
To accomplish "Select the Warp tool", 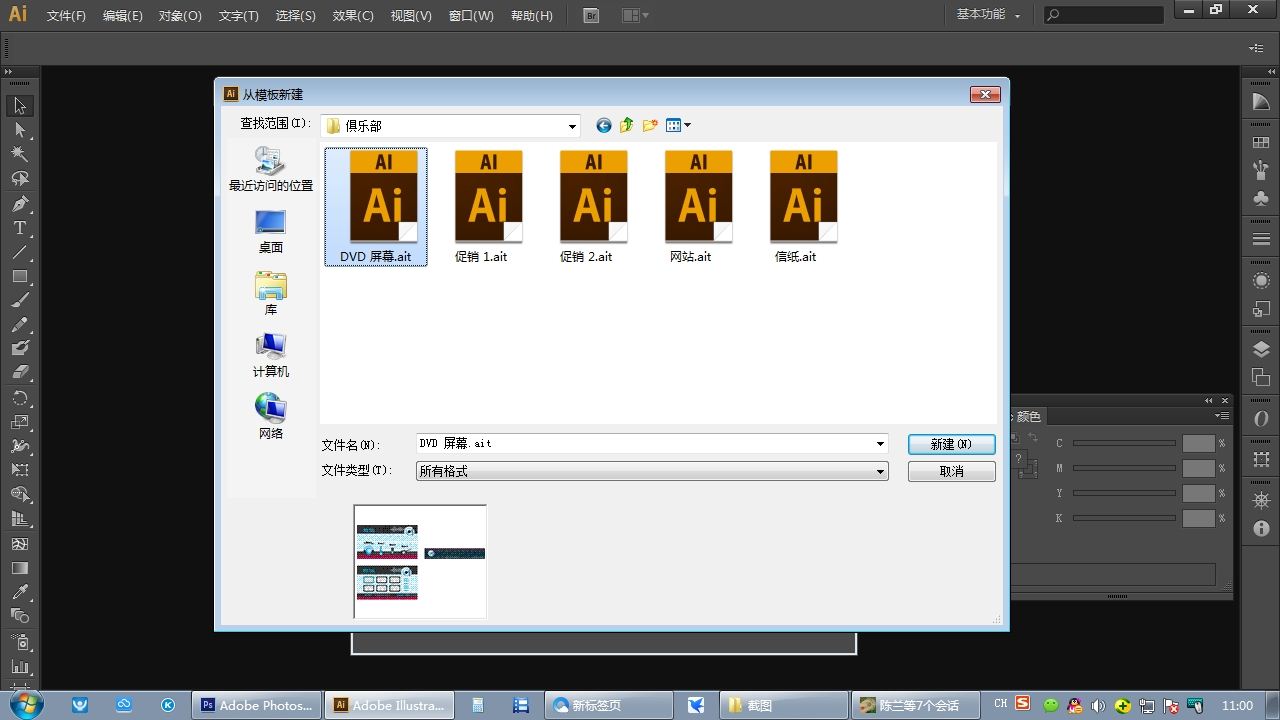I will (20, 445).
